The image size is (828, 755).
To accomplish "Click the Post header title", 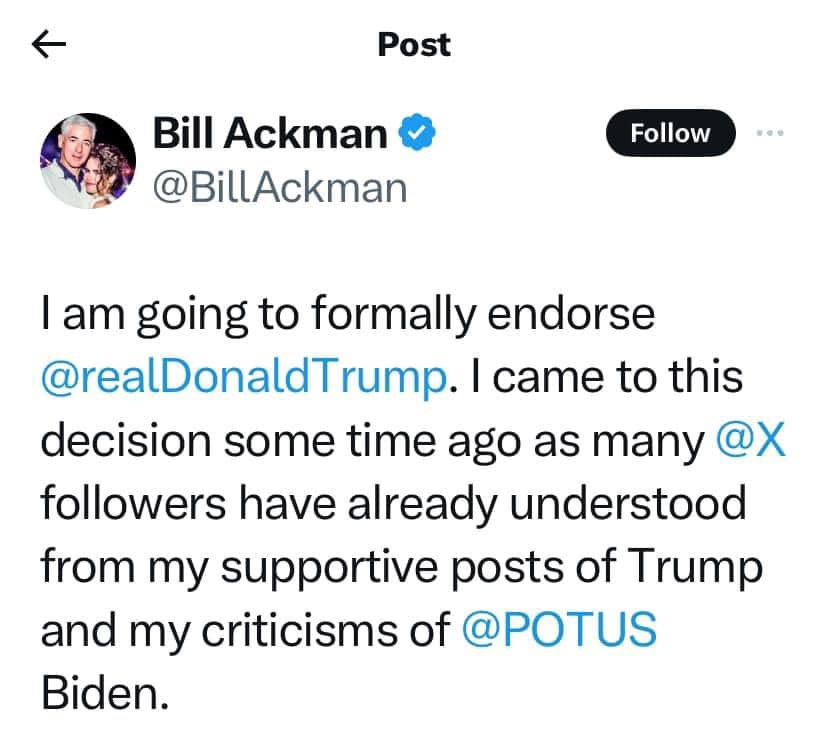I will click(414, 44).
